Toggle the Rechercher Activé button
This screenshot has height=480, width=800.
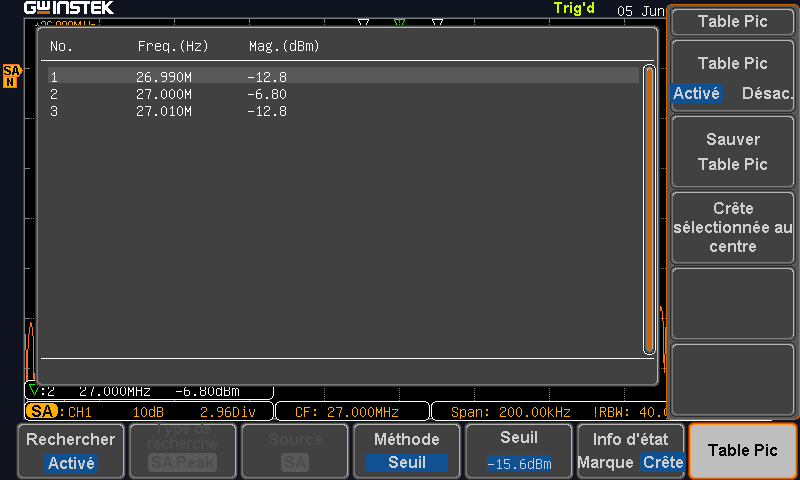pyautogui.click(x=71, y=451)
